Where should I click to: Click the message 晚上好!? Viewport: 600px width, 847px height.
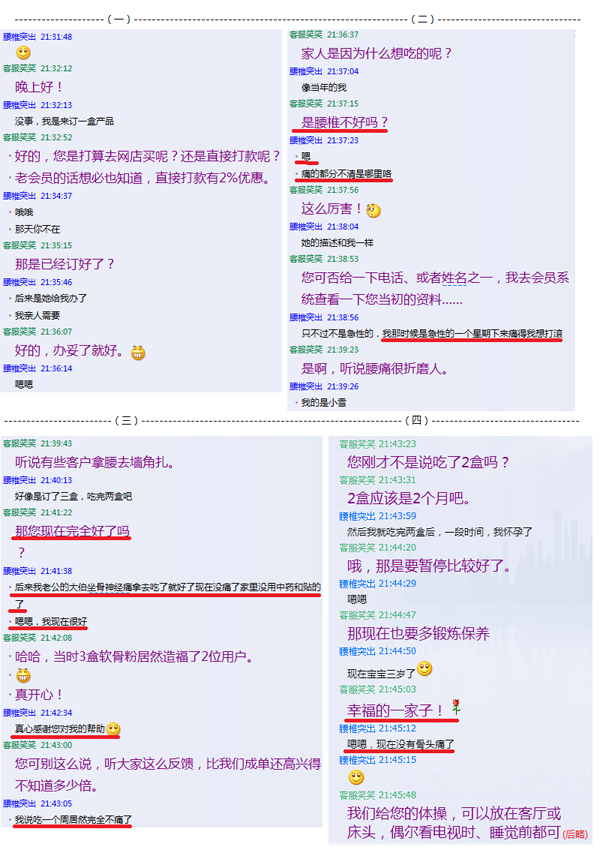tap(39, 87)
